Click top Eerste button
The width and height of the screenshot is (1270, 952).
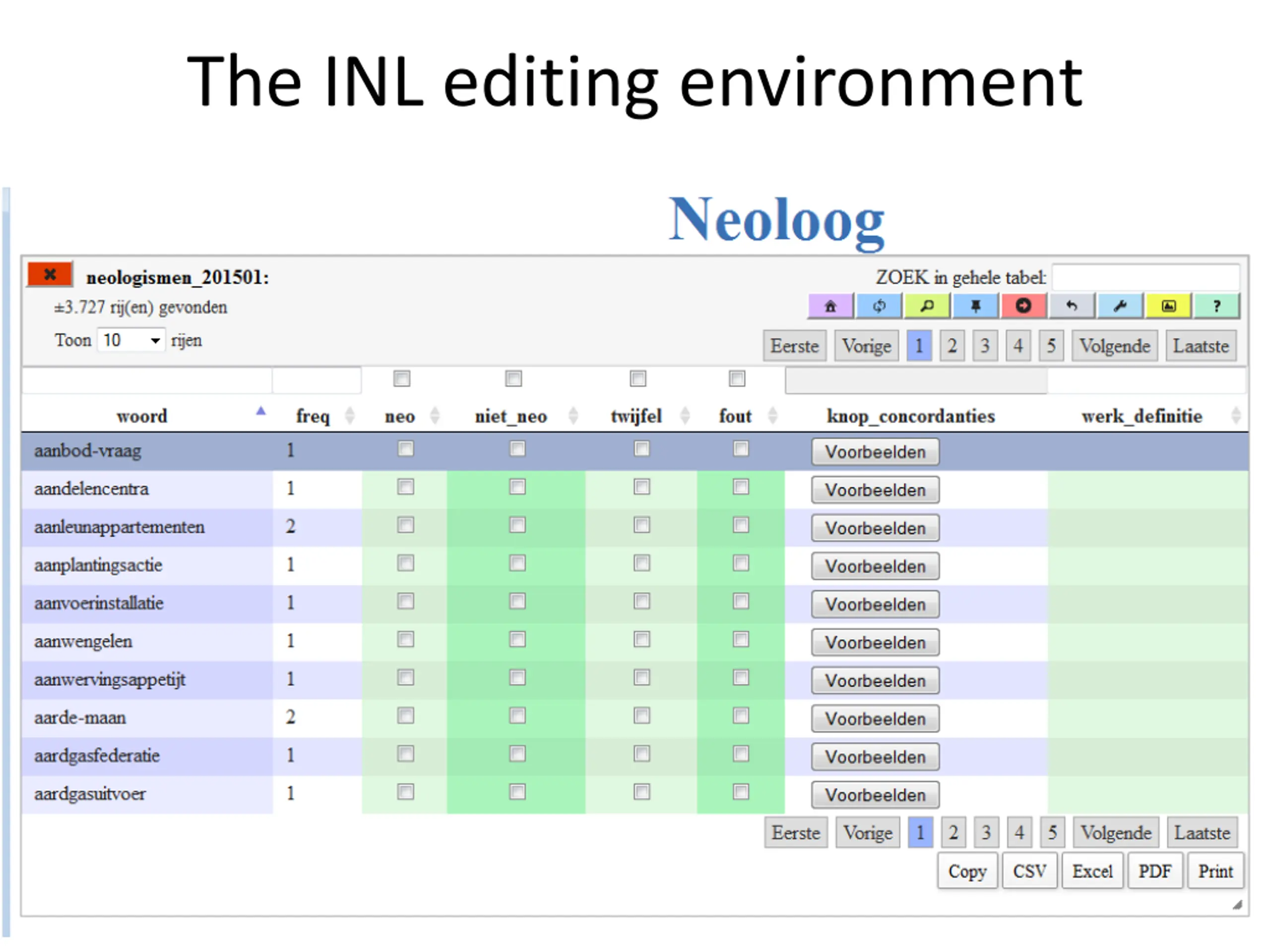[x=795, y=346]
